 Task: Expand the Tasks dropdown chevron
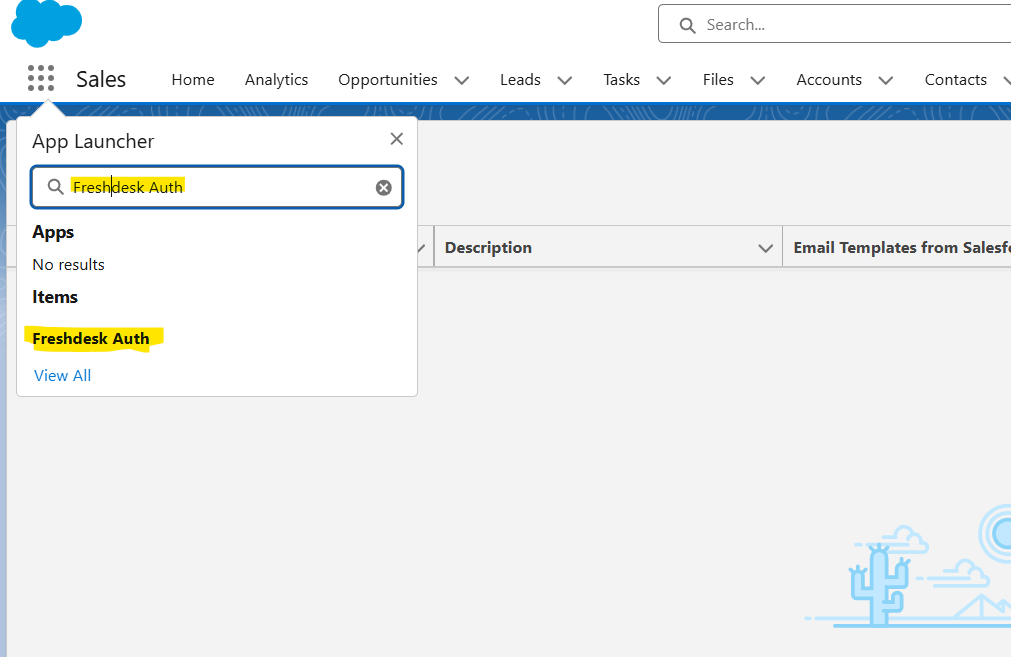[x=664, y=81]
